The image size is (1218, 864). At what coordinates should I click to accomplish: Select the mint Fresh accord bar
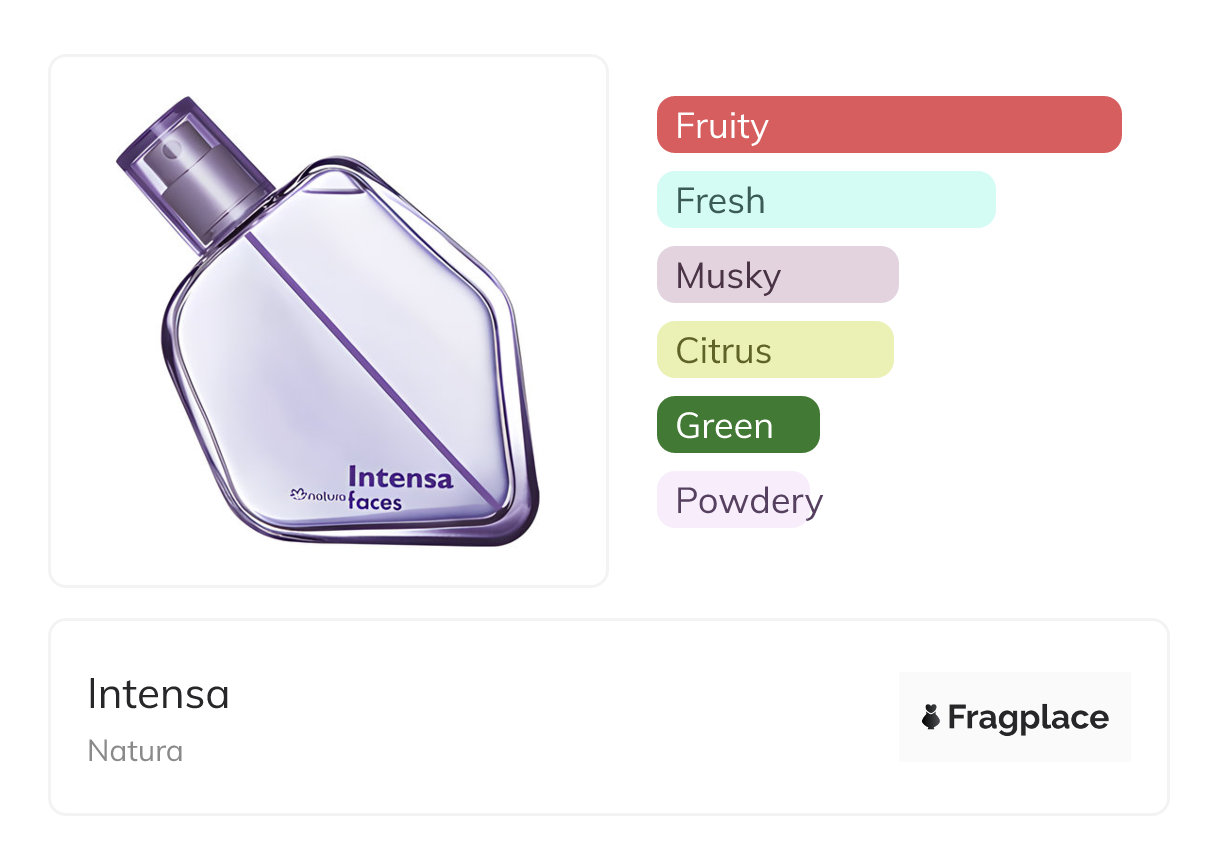click(x=826, y=200)
